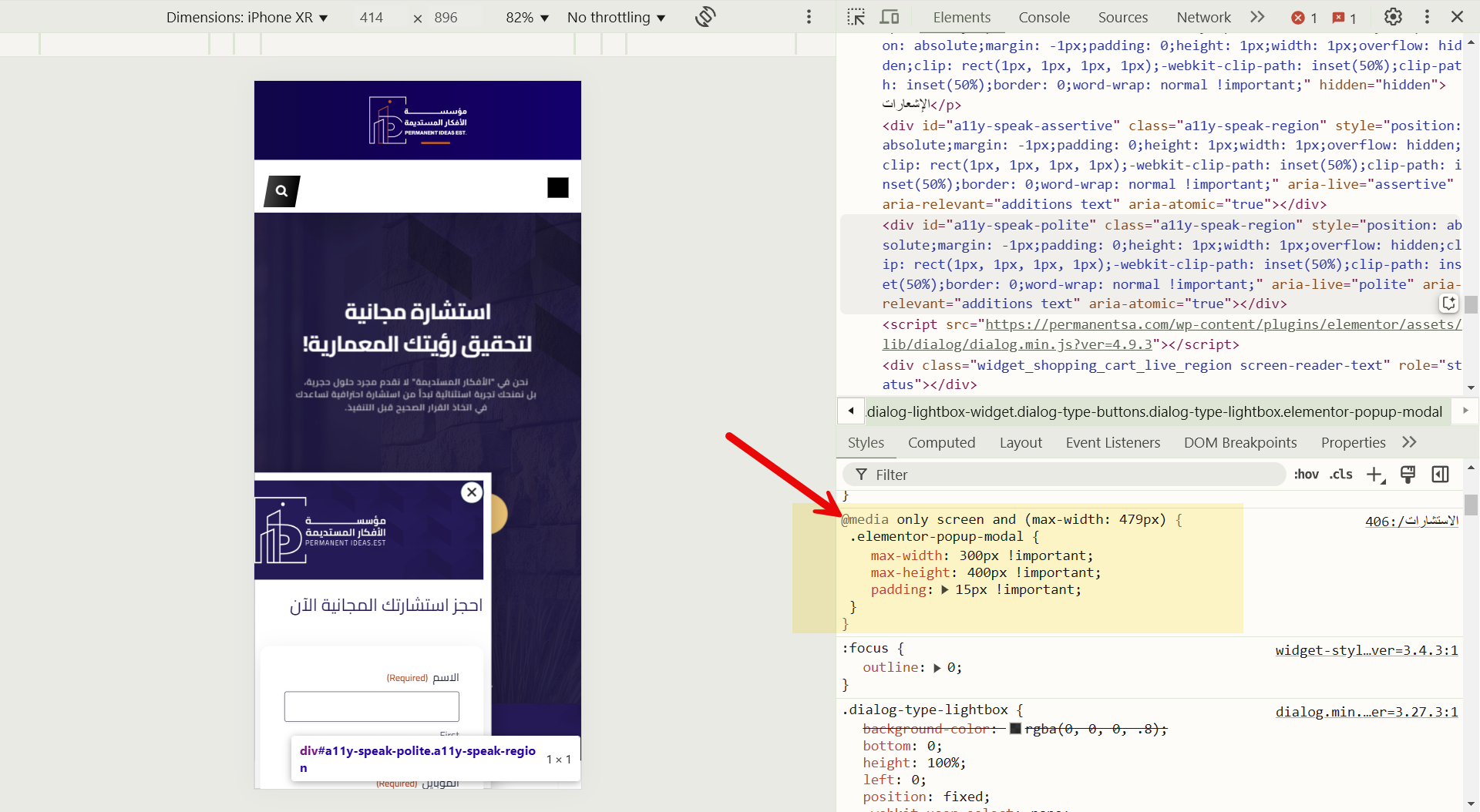This screenshot has height=812, width=1480.
Task: Open the new style rule plus icon
Action: tap(1375, 475)
